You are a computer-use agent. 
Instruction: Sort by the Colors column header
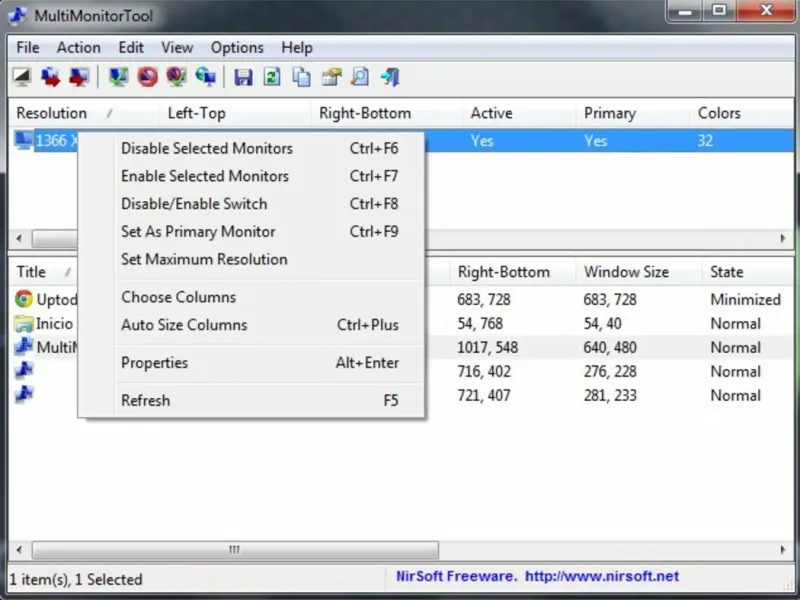click(x=741, y=113)
